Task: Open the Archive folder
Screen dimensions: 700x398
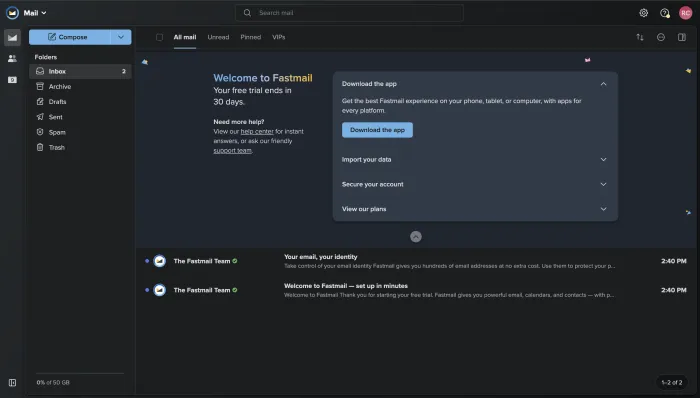Action: (80, 87)
